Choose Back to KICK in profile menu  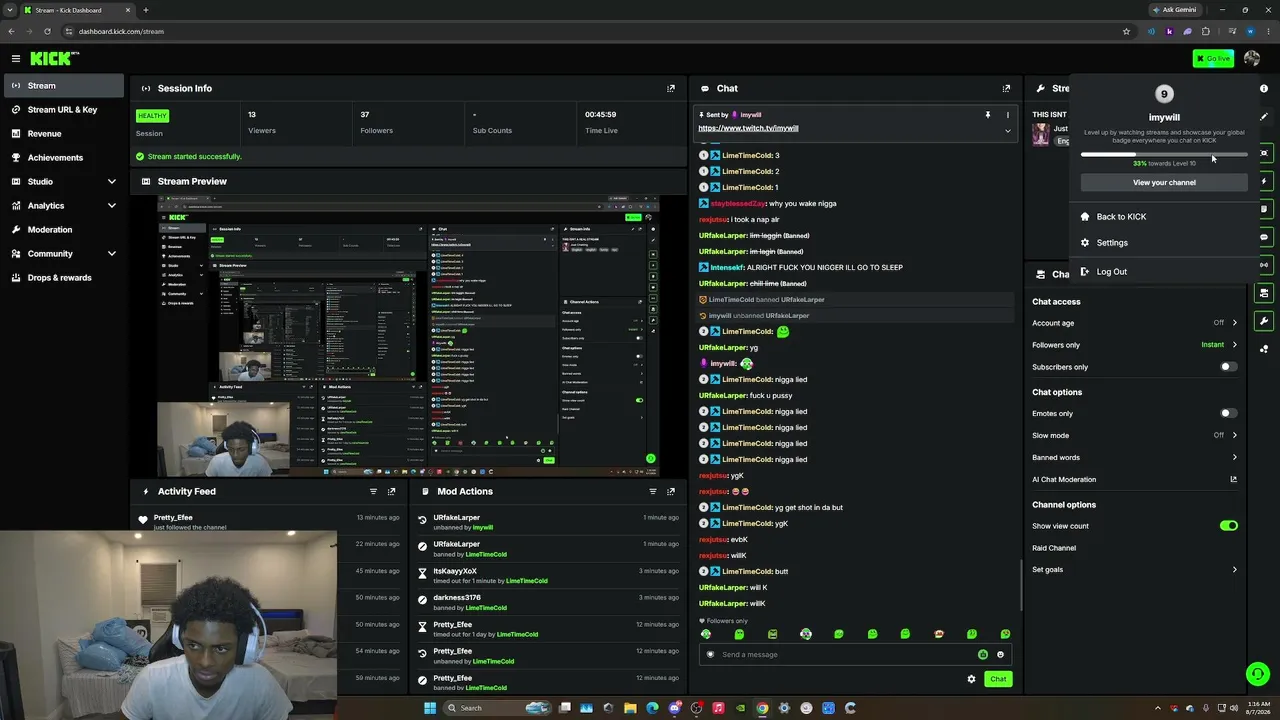pyautogui.click(x=1164, y=217)
